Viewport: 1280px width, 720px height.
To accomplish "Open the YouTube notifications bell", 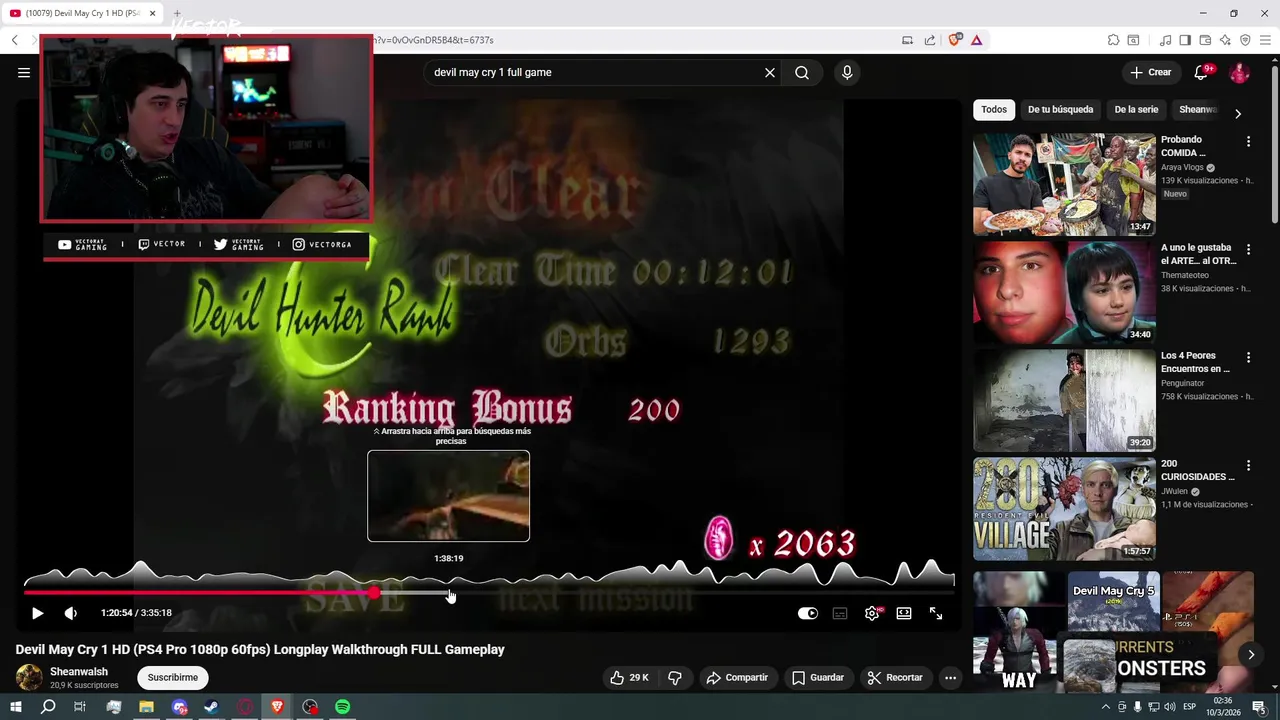I will 1202,72.
